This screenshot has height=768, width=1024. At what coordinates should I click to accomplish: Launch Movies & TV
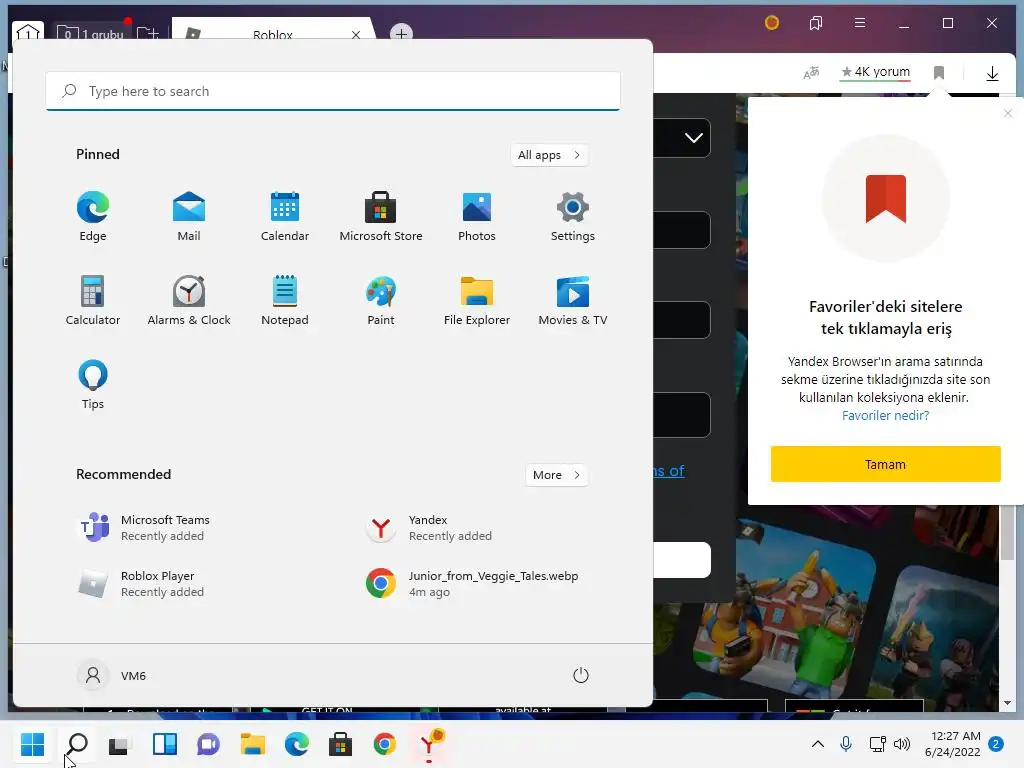[x=573, y=300]
